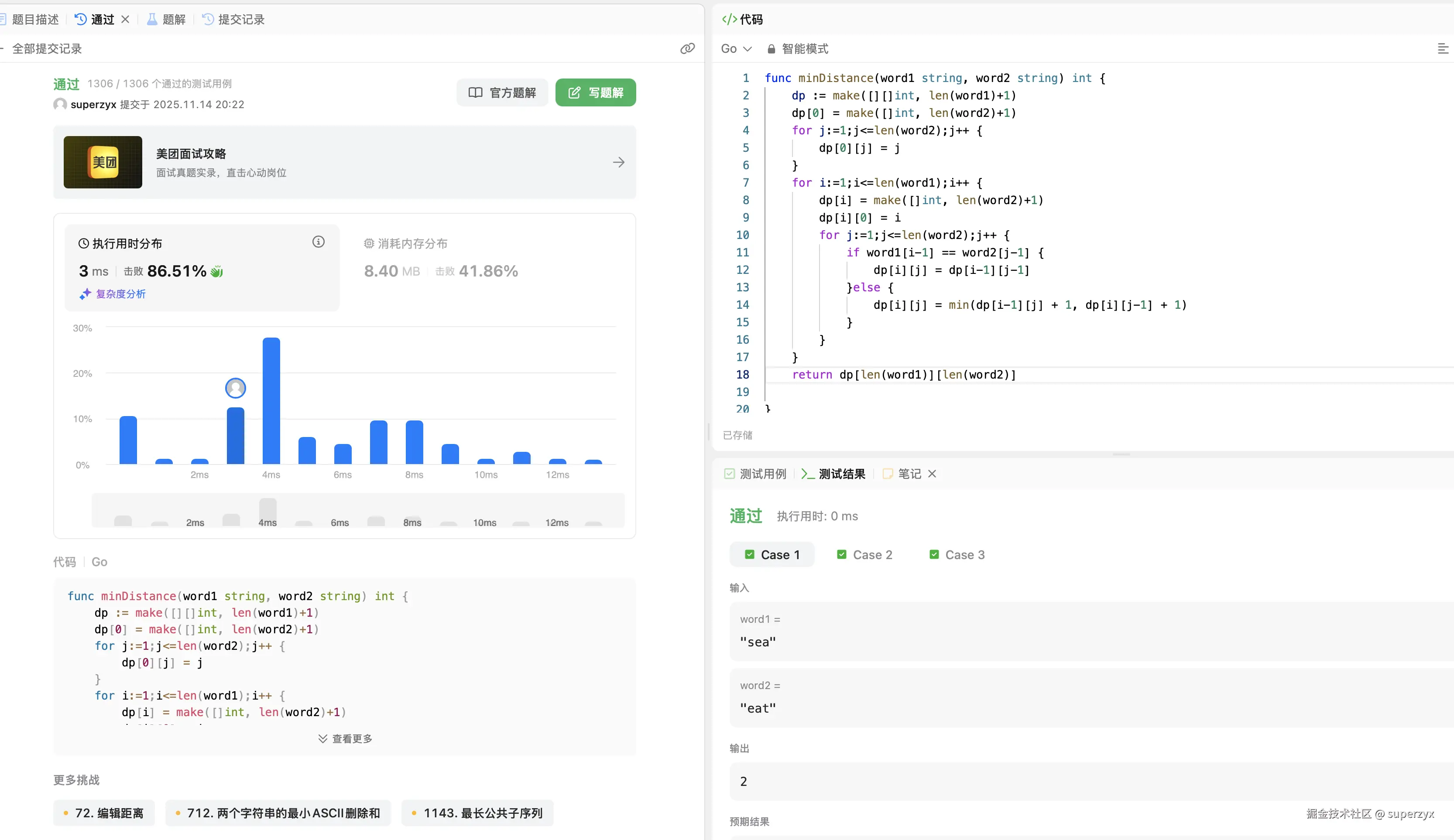Close the 通过 submission tab

point(125,20)
